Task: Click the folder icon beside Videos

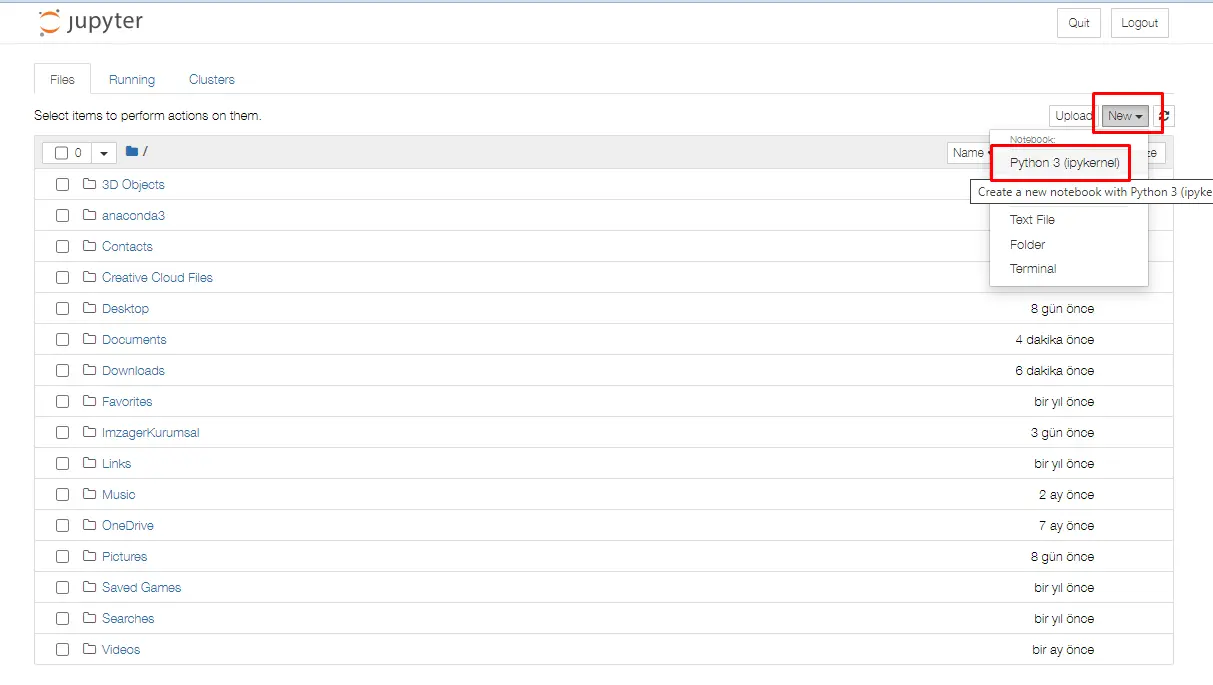Action: [x=89, y=649]
